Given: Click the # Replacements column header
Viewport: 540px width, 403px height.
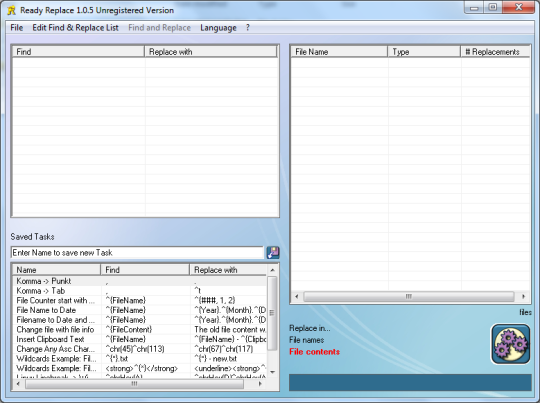Looking at the screenshot, I should 495,52.
